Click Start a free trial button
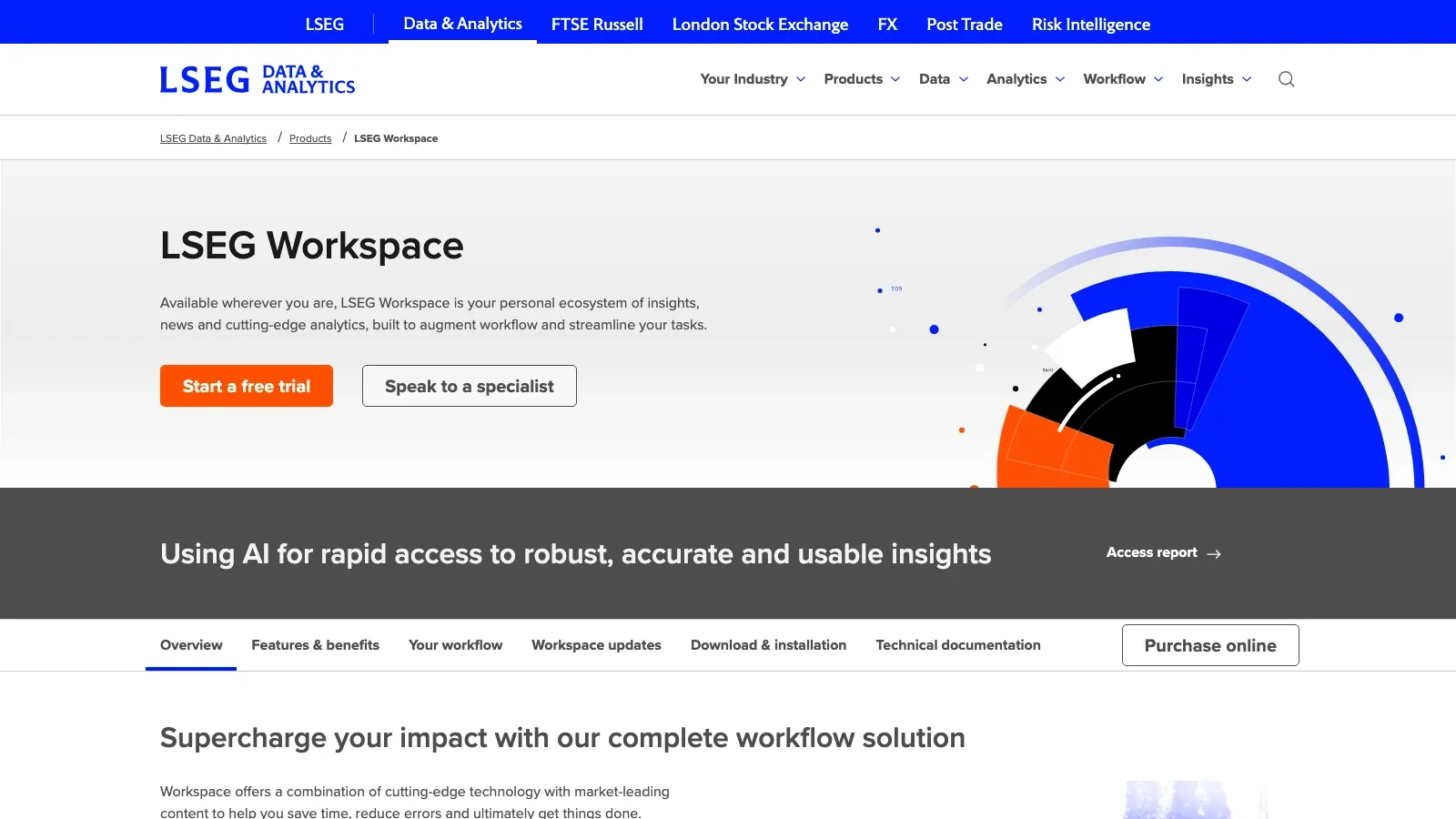Screen dimensions: 1456x819 [x=247, y=386]
